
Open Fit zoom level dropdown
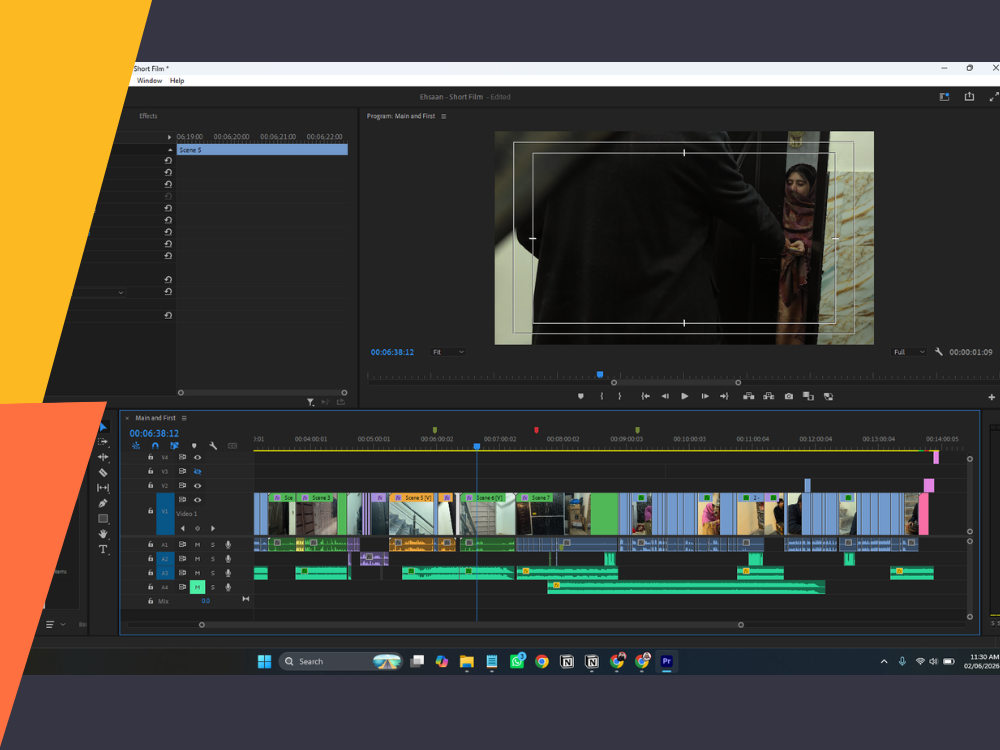coord(448,352)
